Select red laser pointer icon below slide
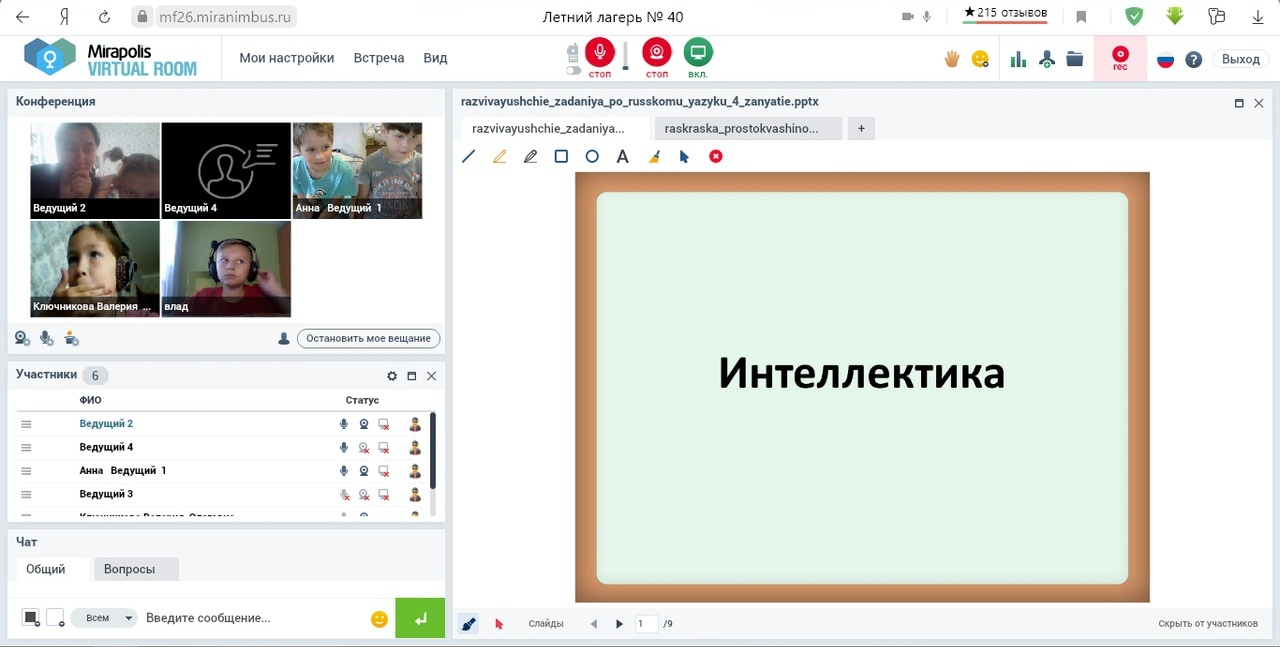The height and width of the screenshot is (647, 1280). [499, 624]
